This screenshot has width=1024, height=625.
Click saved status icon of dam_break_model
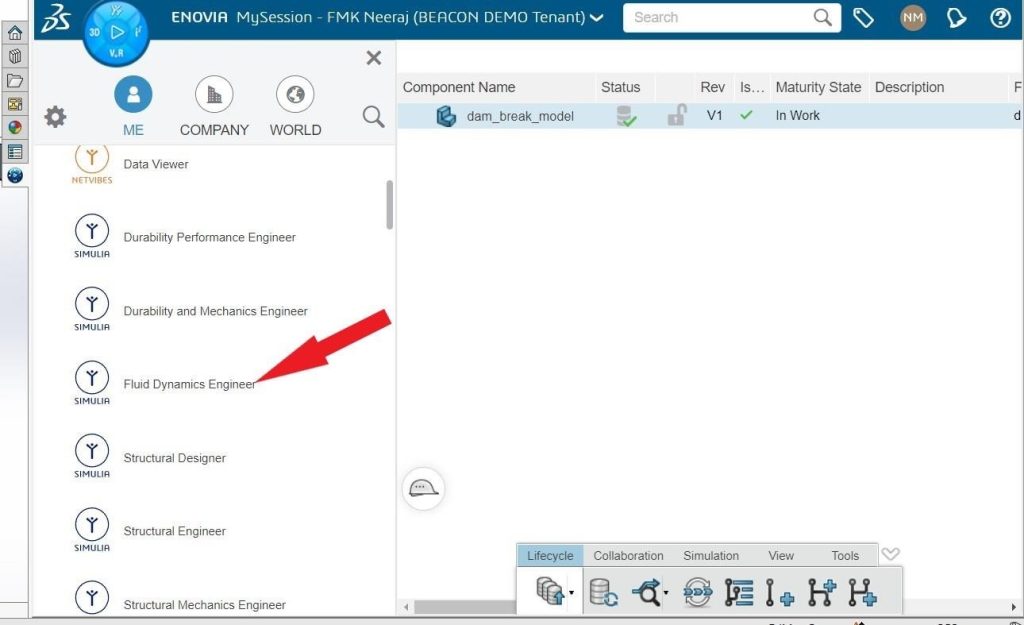coord(626,116)
